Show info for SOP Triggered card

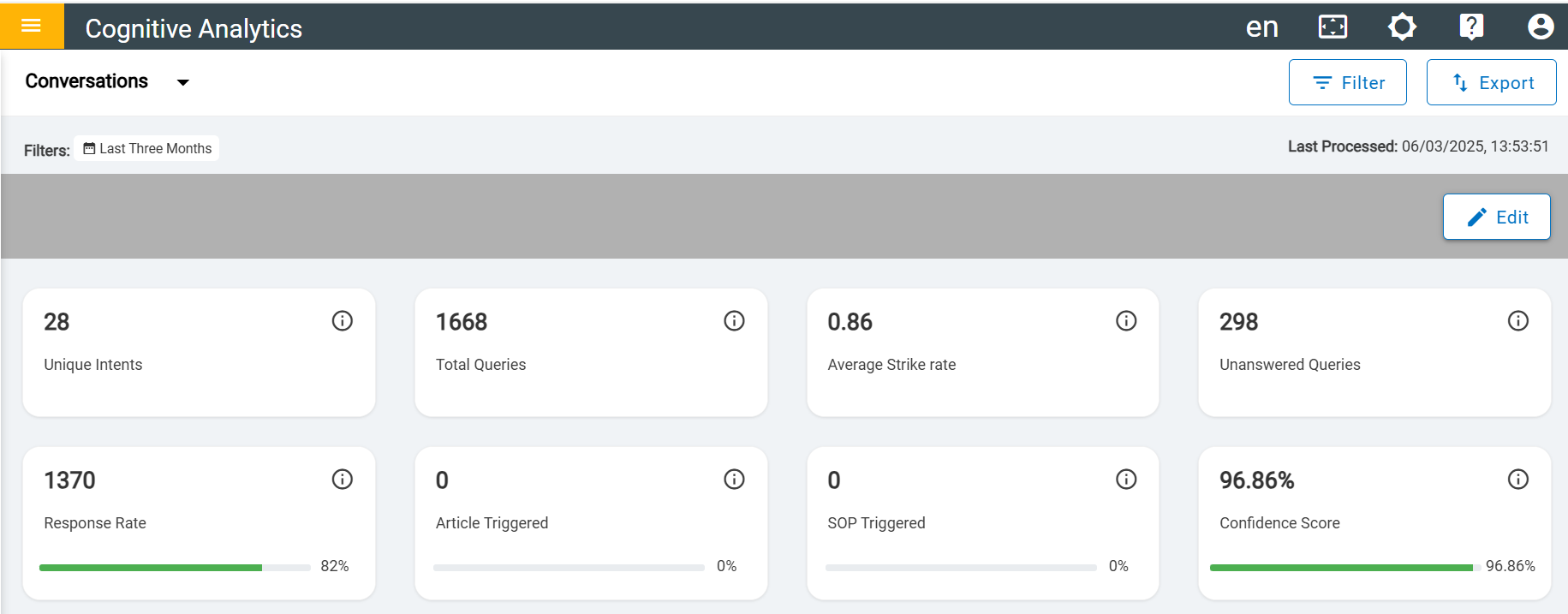pyautogui.click(x=1126, y=480)
